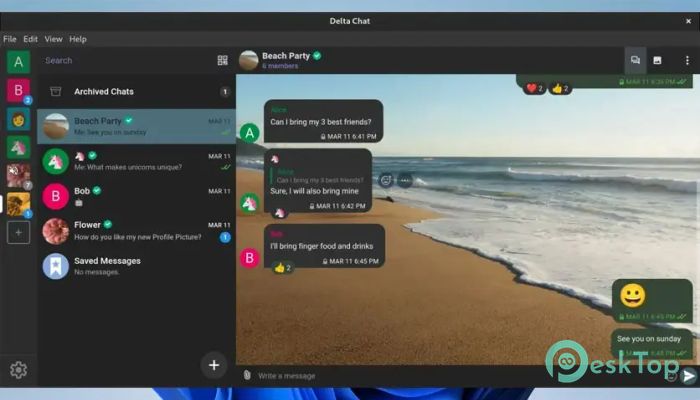Open the File menu
Viewport: 700px width, 400px height.
pos(9,39)
